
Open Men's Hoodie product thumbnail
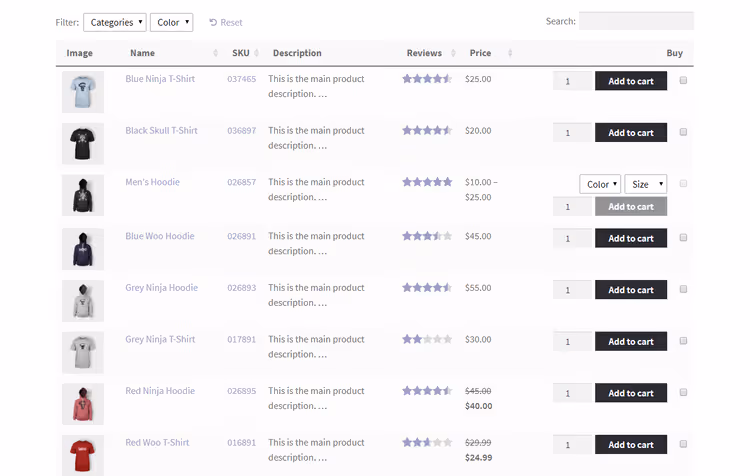(83, 195)
